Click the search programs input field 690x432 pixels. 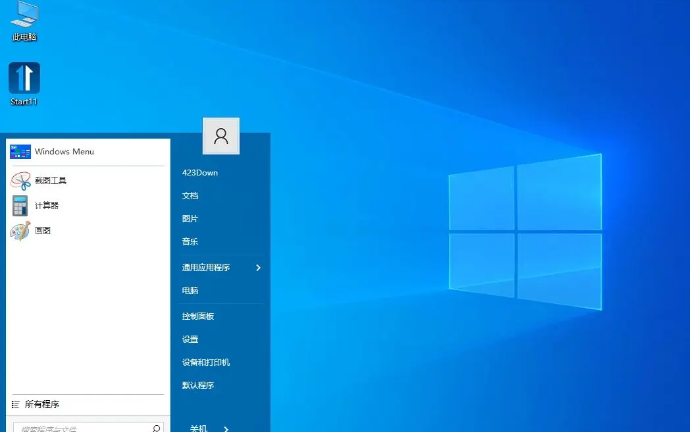click(x=88, y=428)
